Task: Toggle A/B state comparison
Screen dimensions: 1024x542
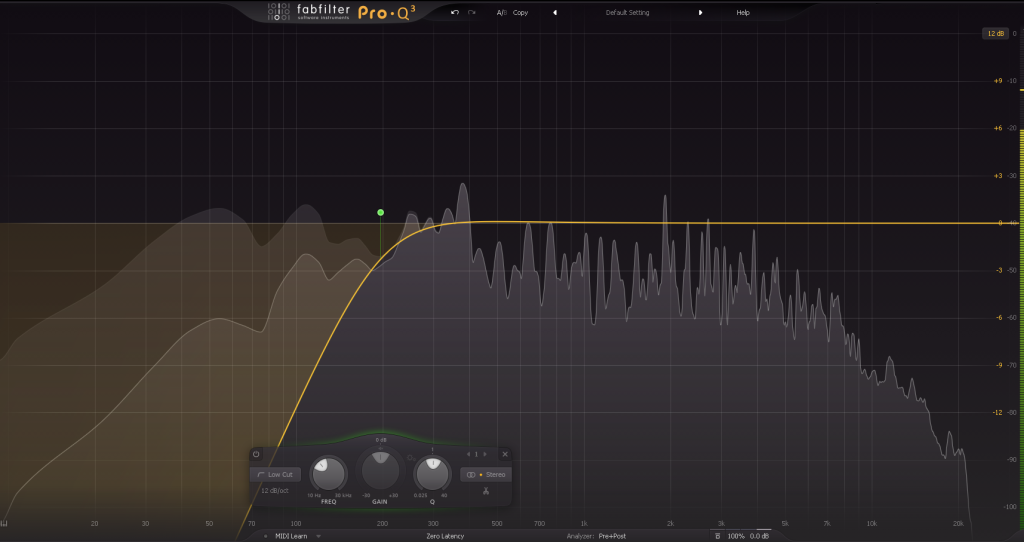Action: click(x=501, y=13)
